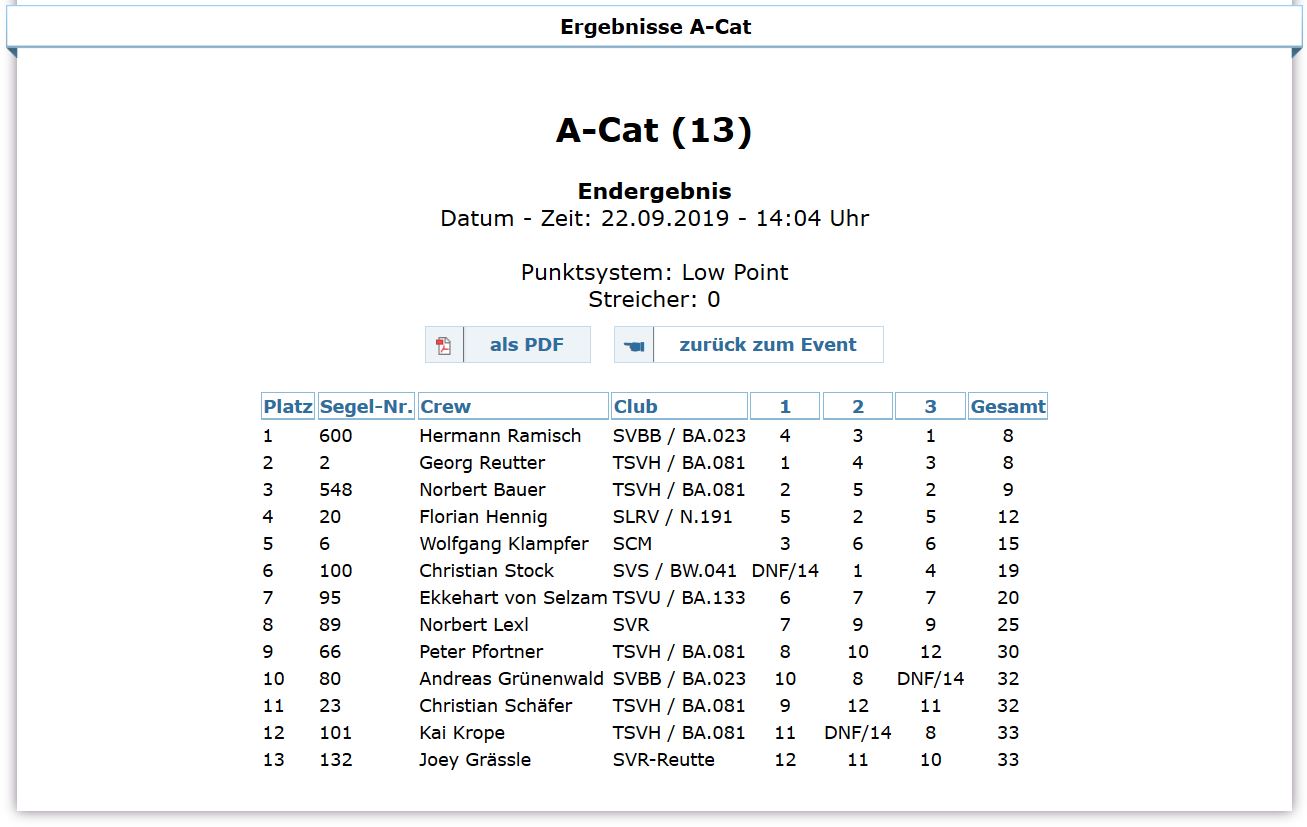
Task: Click the PDF document icon
Action: coord(443,345)
